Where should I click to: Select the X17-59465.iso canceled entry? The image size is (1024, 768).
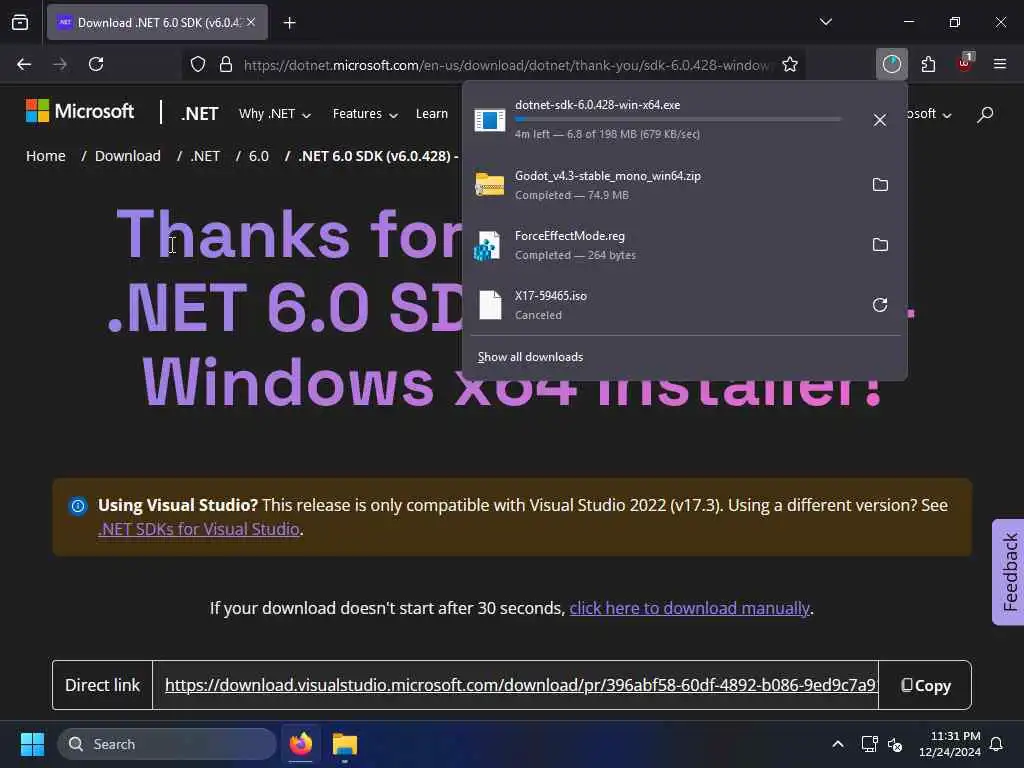click(x=663, y=305)
